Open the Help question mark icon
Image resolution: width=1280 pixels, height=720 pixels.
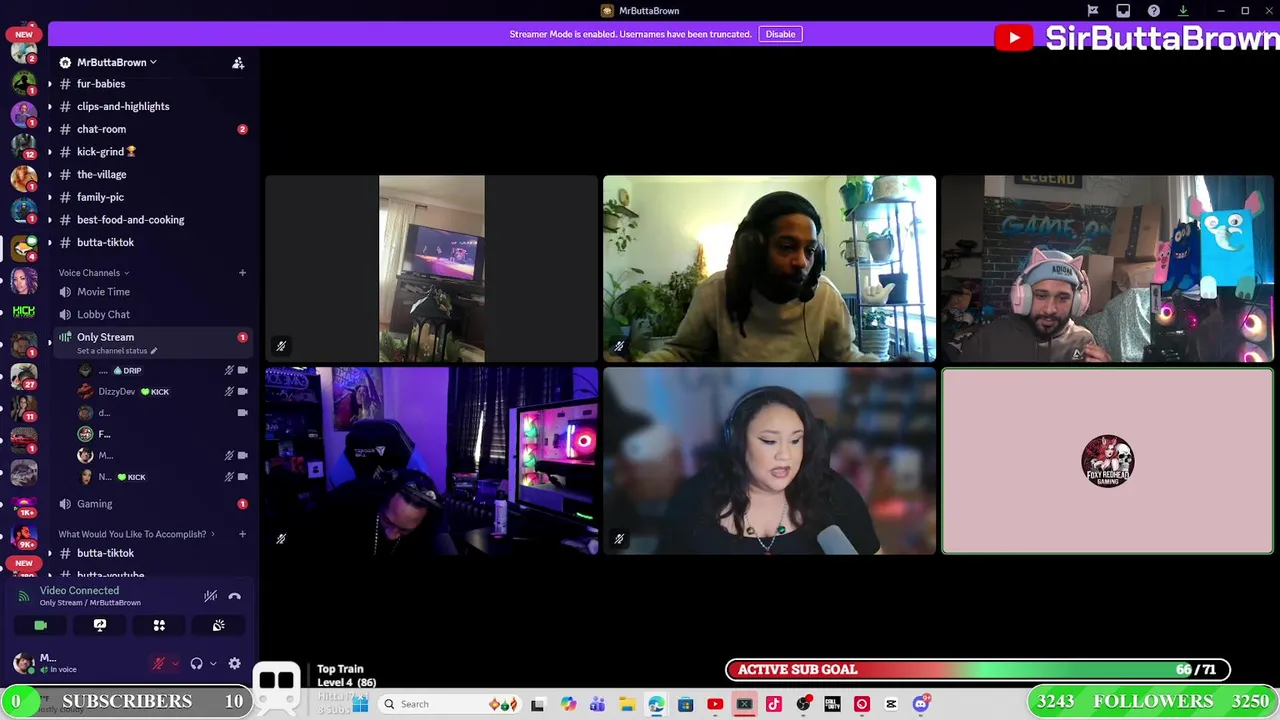1154,11
